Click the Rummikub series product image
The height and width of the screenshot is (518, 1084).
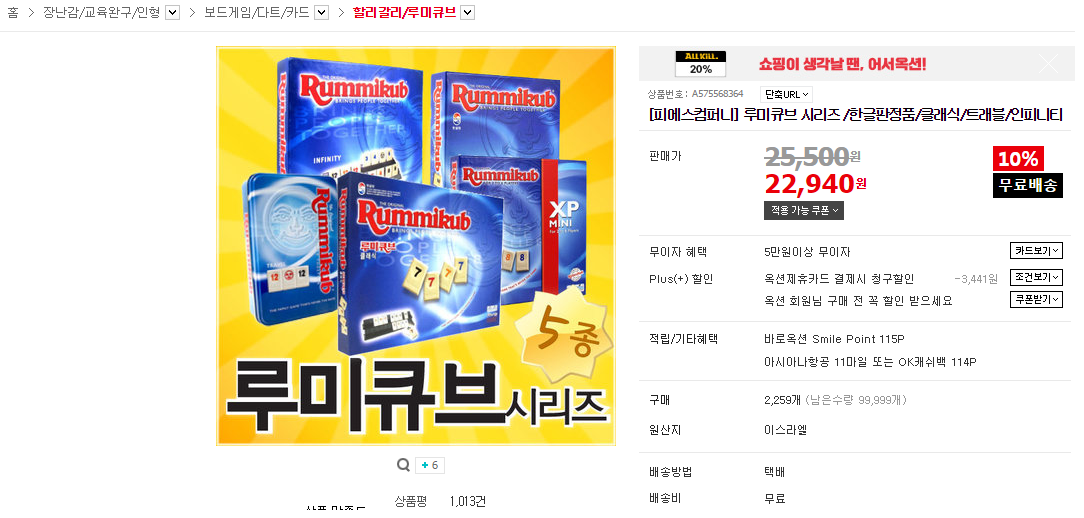pos(416,246)
